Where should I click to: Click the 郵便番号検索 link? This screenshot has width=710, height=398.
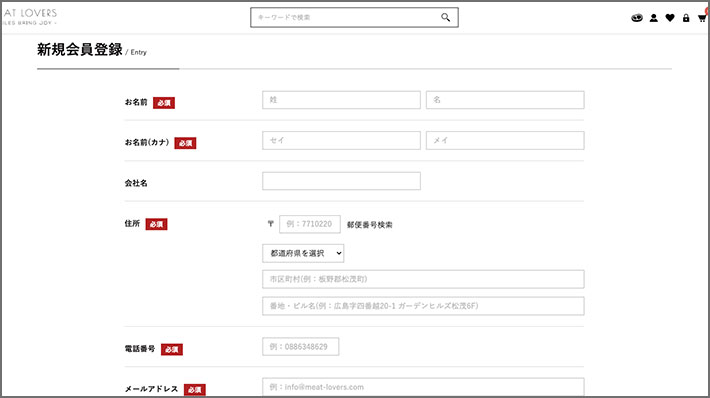(x=369, y=225)
